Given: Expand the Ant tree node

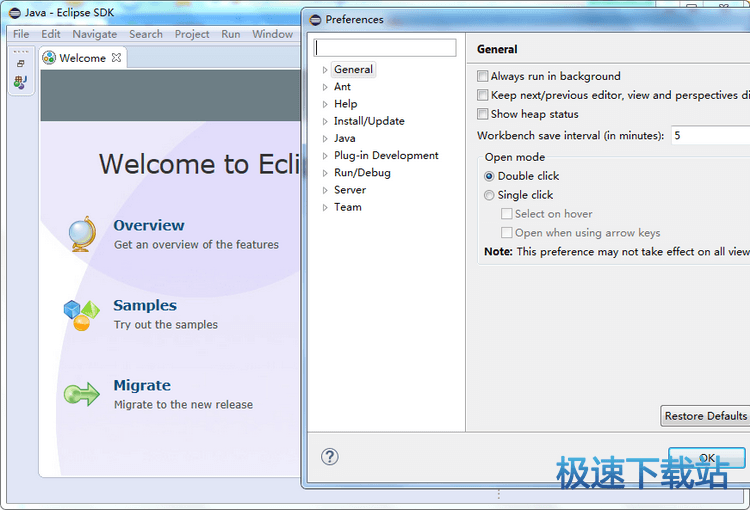Looking at the screenshot, I should 325,87.
